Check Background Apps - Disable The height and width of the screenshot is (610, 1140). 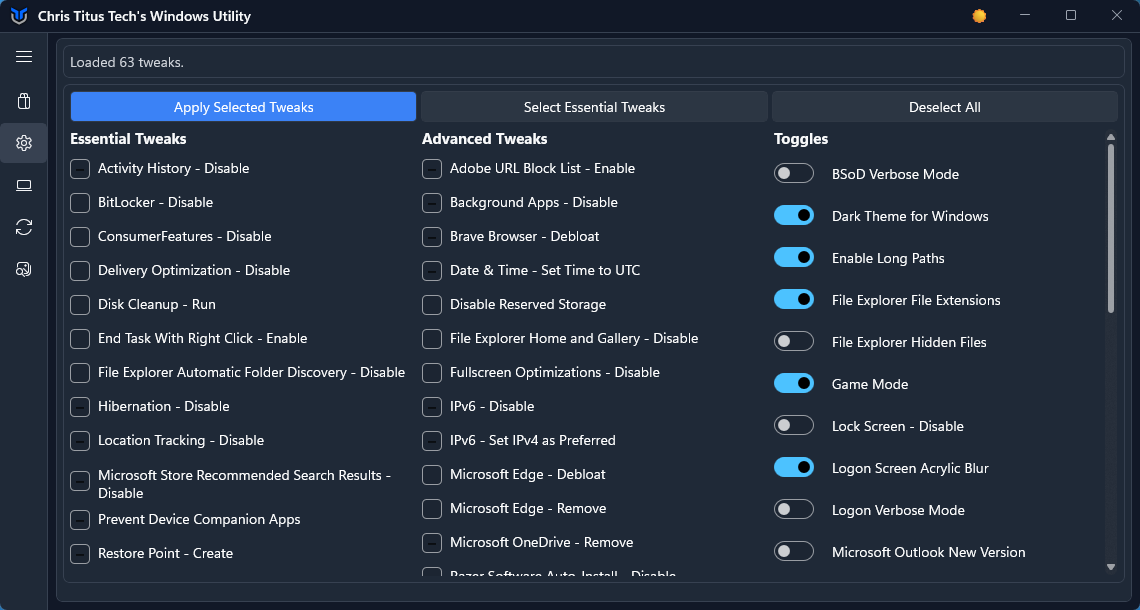432,203
